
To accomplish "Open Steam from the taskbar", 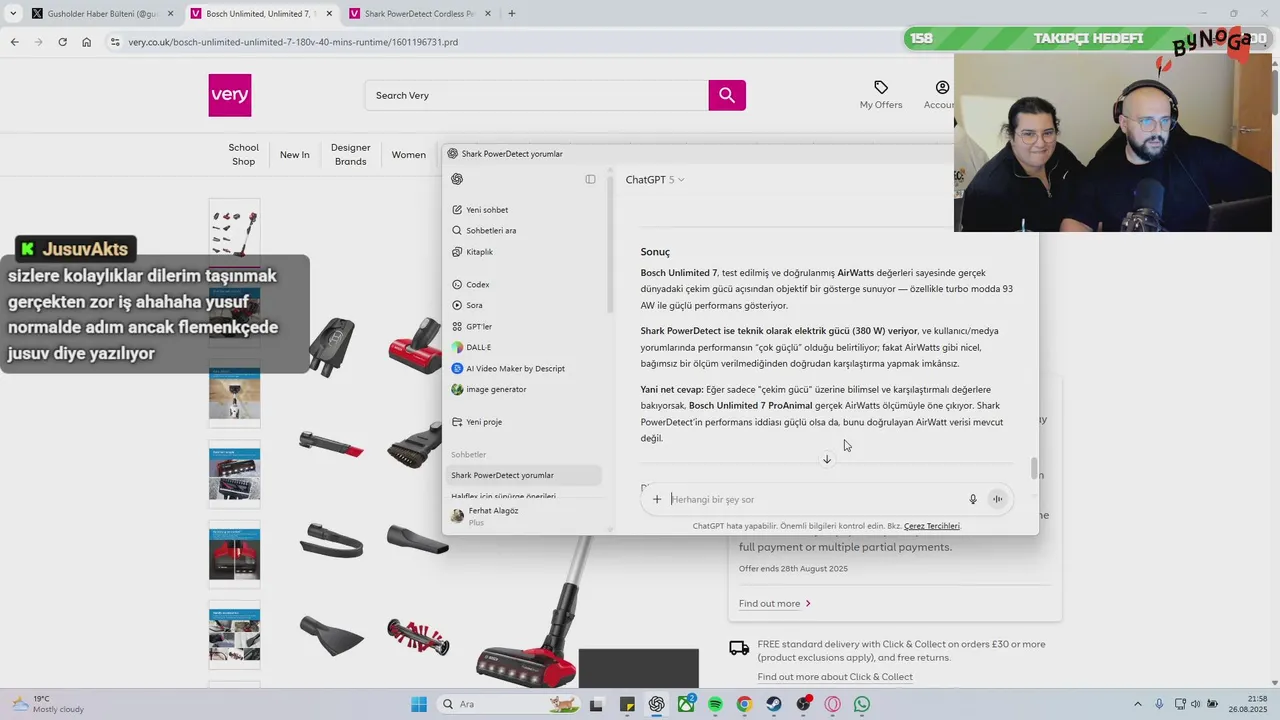I will pos(774,704).
